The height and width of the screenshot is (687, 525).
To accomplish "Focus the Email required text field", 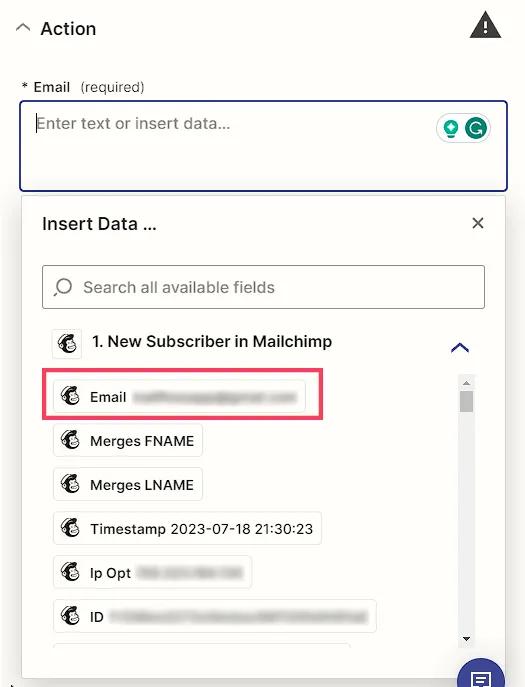I will click(x=263, y=146).
